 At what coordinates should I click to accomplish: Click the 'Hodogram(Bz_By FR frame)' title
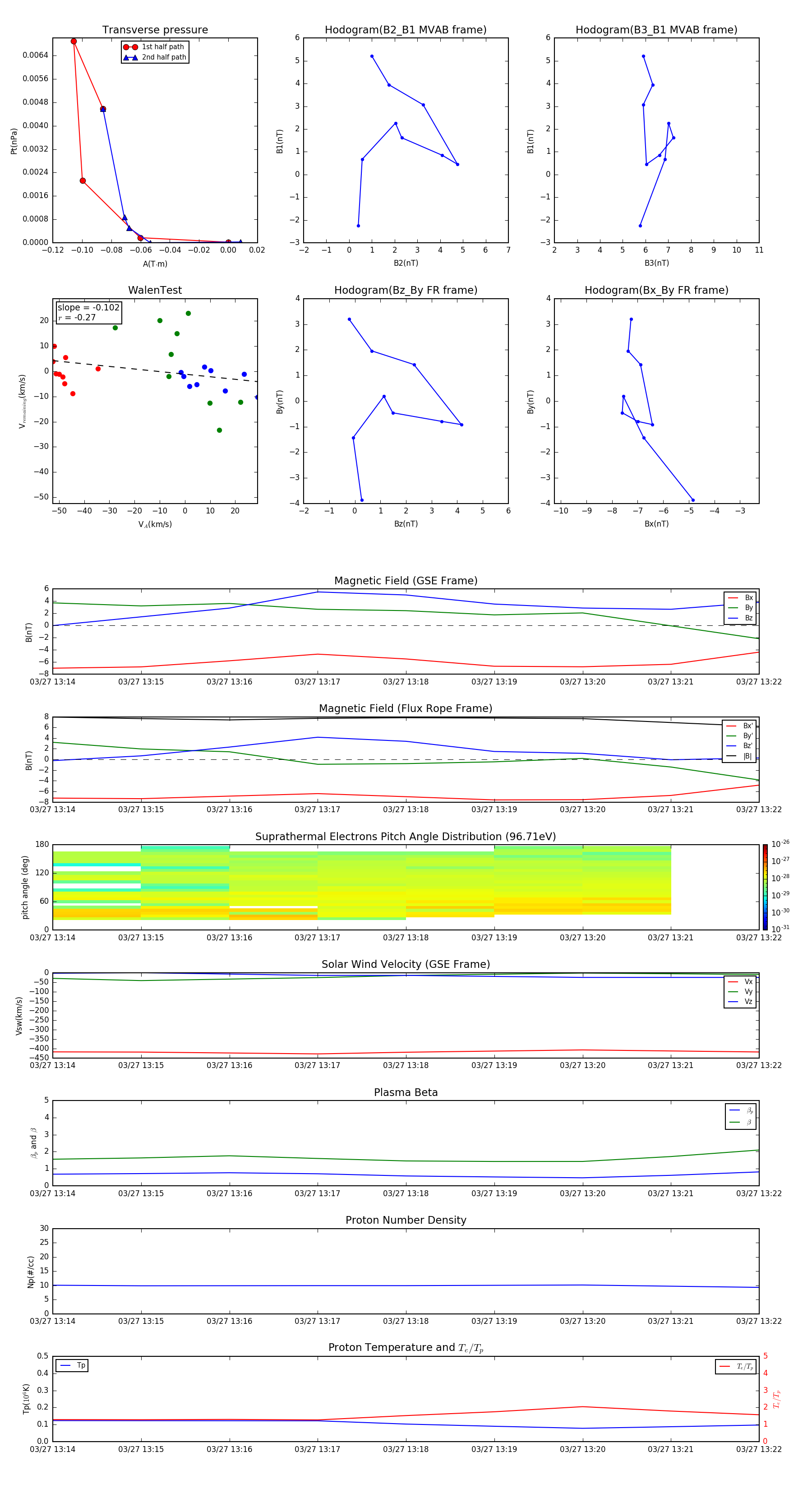406,290
